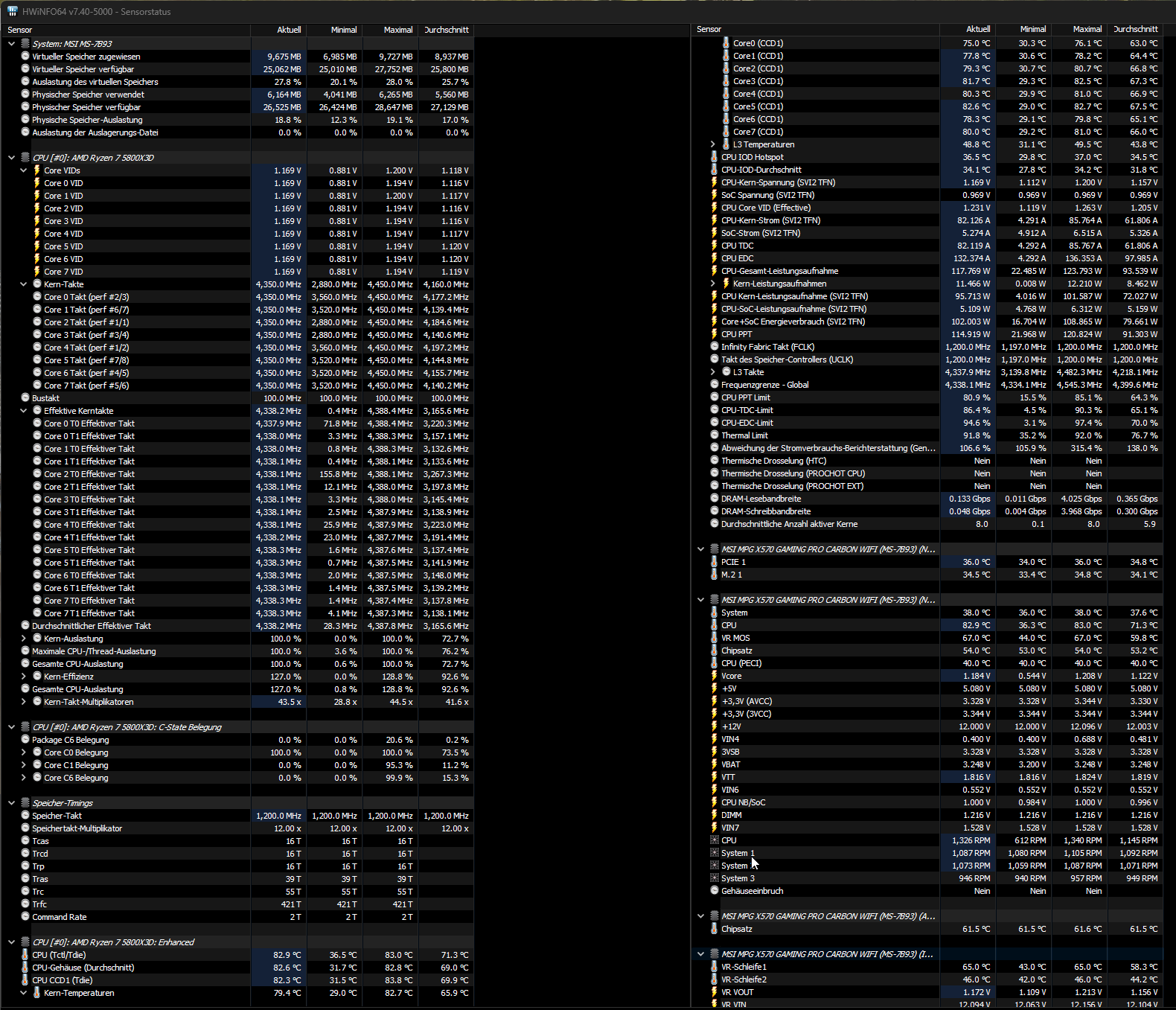
Task: Click the circle icon next to DRAM-Lesebandbreite
Action: [x=715, y=498]
